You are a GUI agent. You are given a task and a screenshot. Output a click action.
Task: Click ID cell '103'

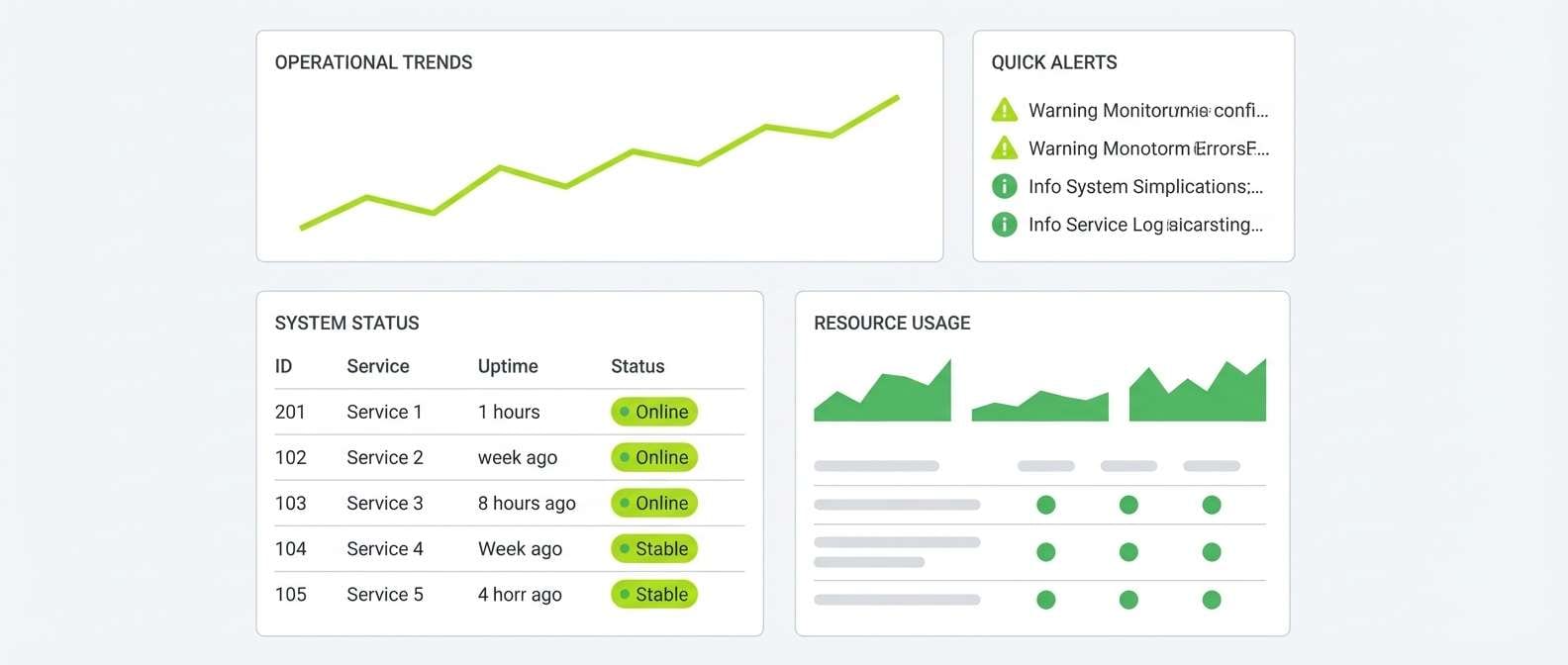point(290,503)
